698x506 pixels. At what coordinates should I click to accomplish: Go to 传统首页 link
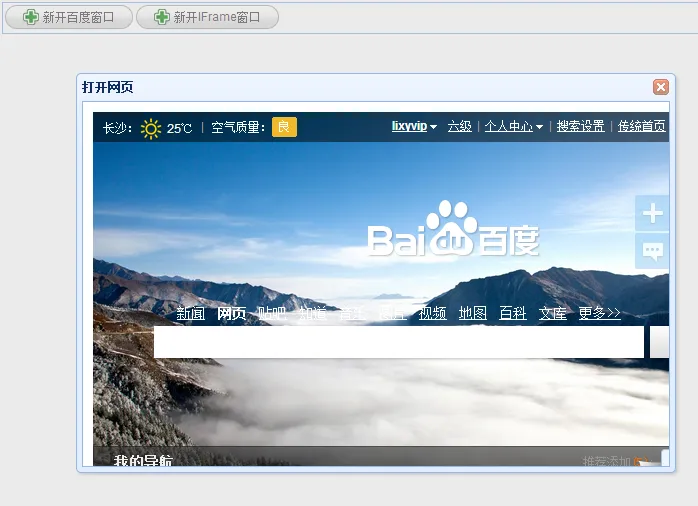point(641,126)
